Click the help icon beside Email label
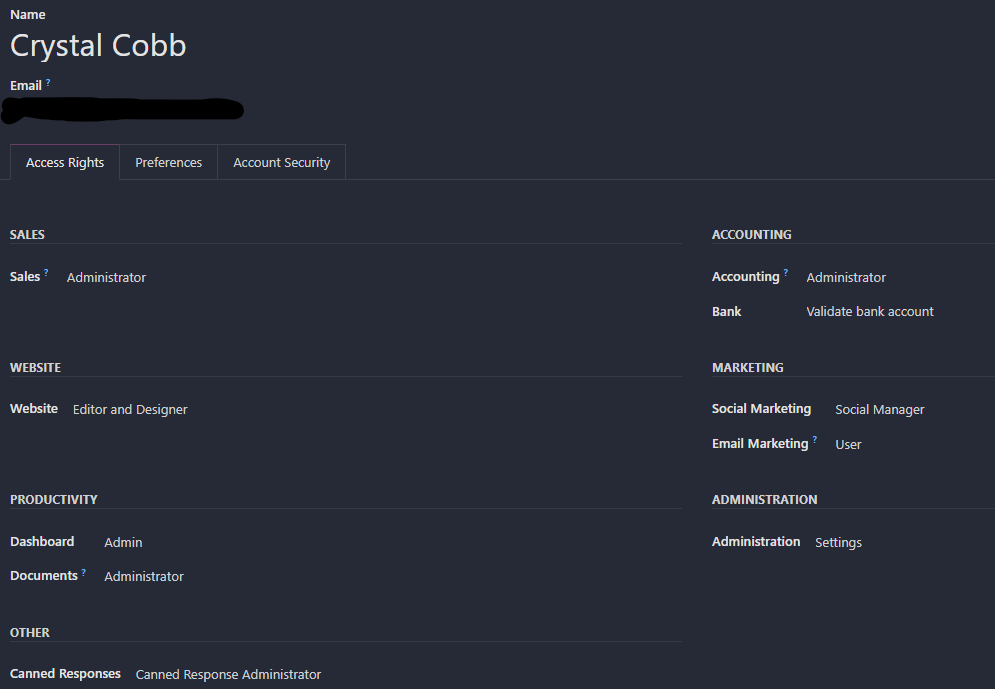 tap(48, 83)
